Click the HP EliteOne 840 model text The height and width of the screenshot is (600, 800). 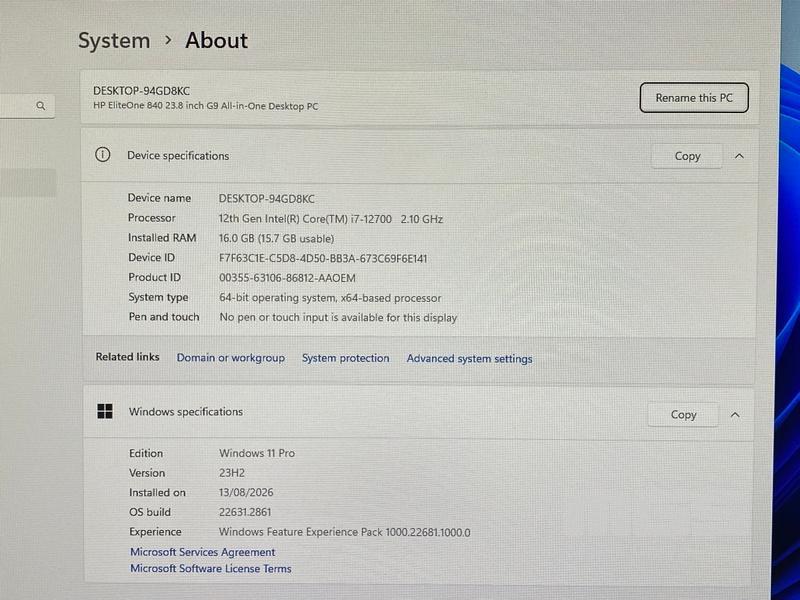[x=206, y=106]
